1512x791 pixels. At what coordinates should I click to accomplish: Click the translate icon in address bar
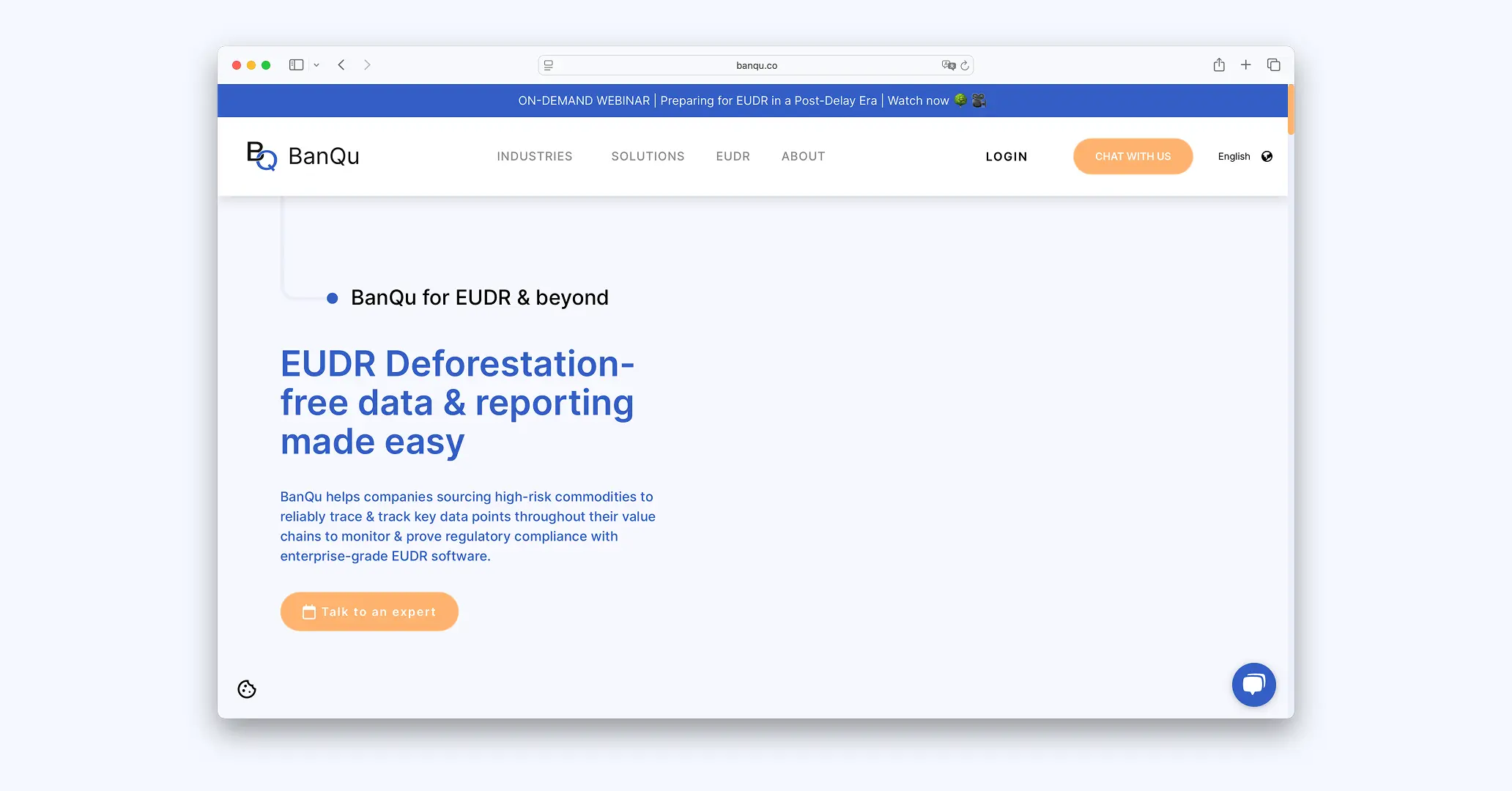[x=948, y=65]
